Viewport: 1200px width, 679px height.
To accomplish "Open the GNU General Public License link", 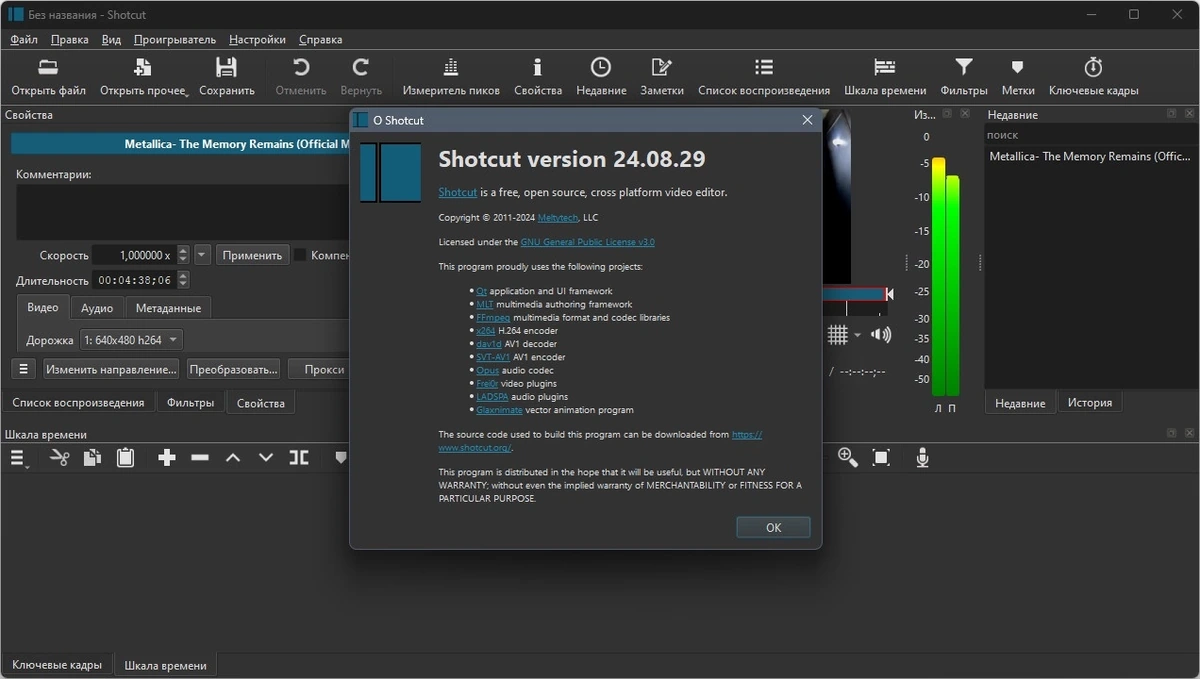I will pos(587,242).
